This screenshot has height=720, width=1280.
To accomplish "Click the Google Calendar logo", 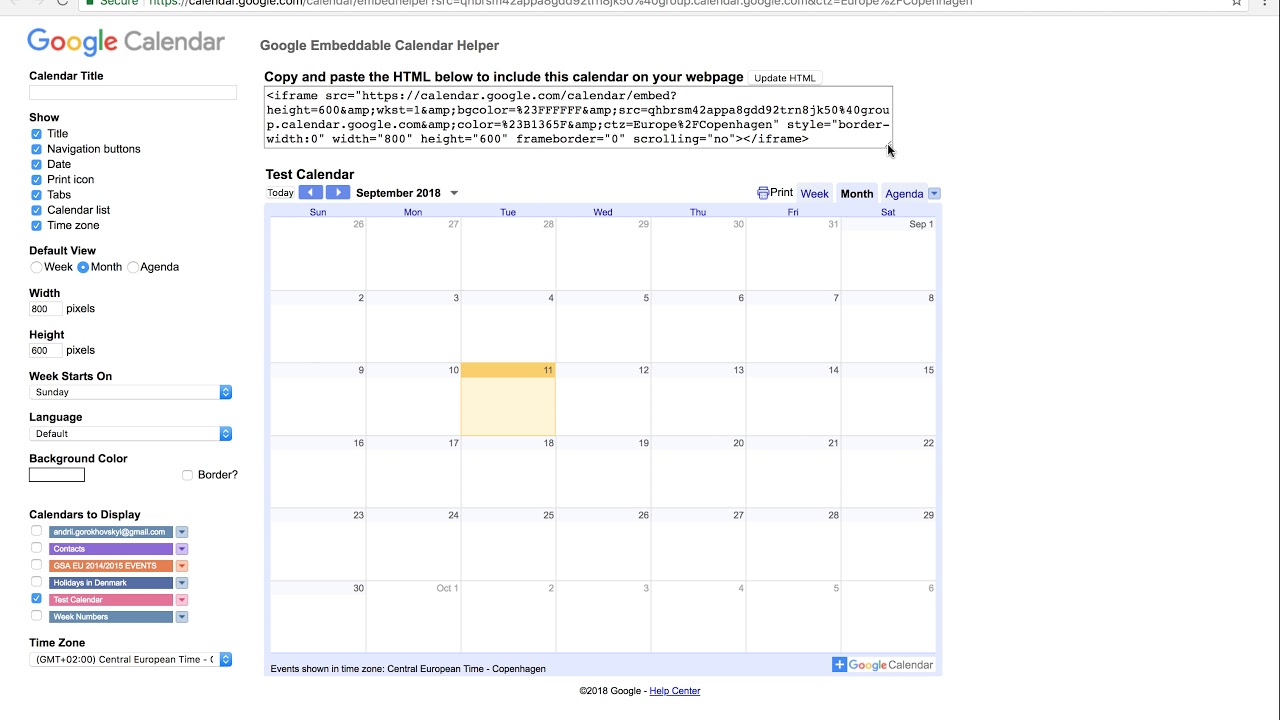I will [126, 43].
